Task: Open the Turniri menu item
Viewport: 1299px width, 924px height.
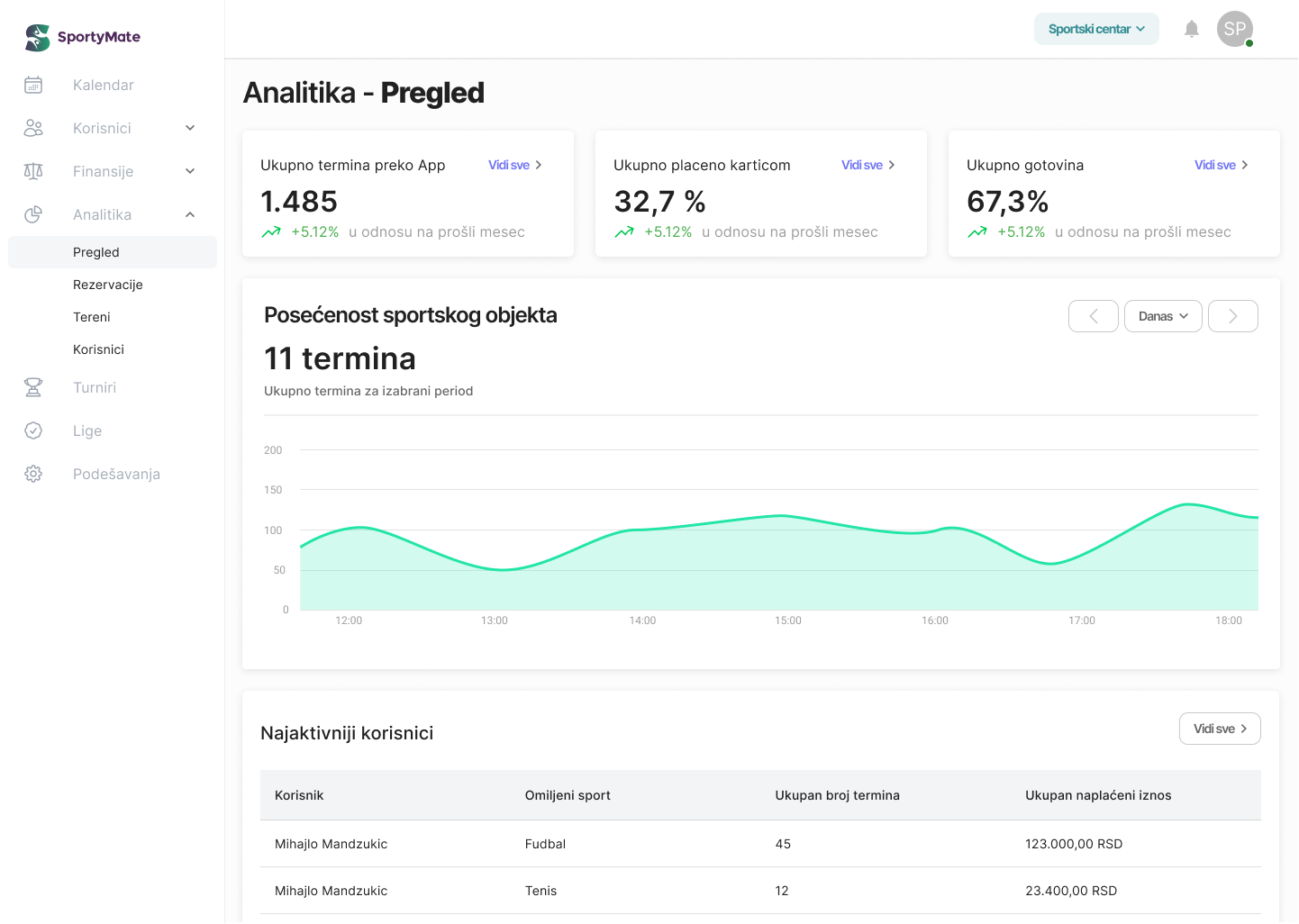Action: [x=95, y=387]
